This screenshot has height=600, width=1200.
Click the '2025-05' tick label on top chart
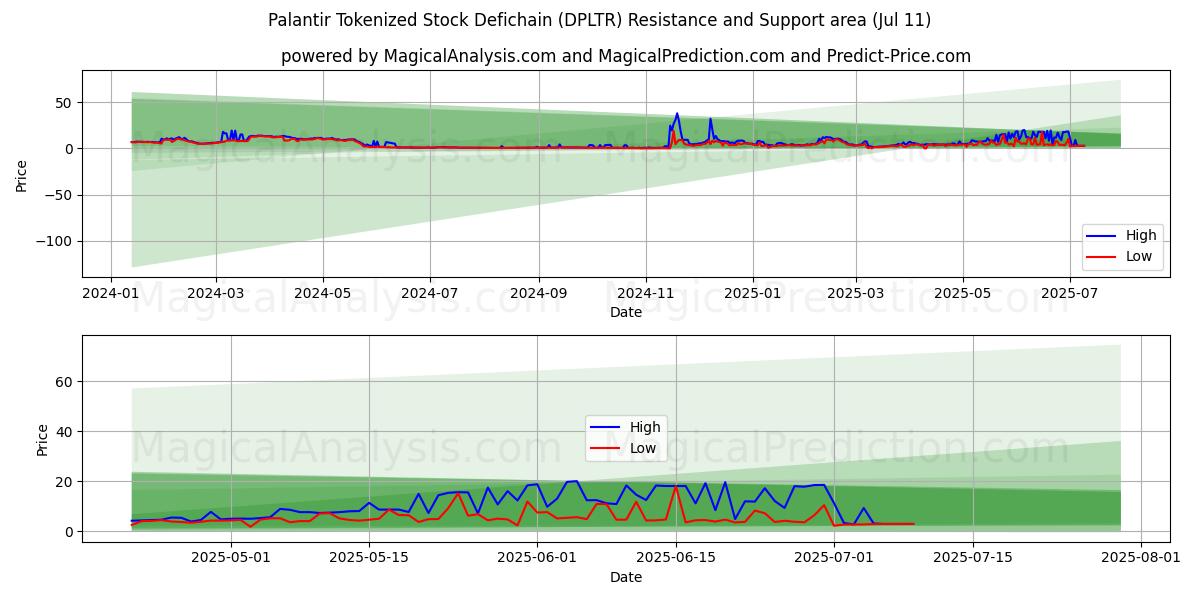point(963,293)
